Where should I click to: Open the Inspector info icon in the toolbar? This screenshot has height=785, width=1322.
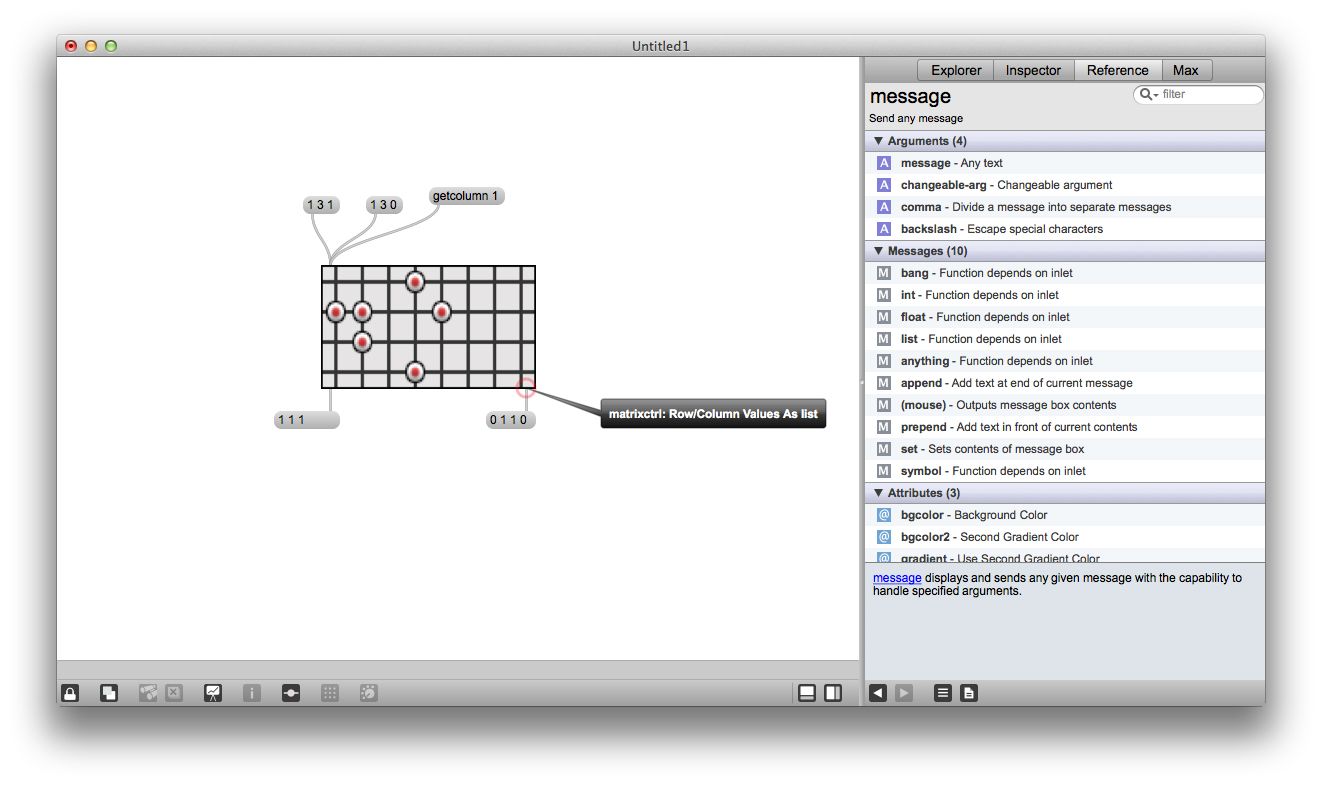(251, 692)
